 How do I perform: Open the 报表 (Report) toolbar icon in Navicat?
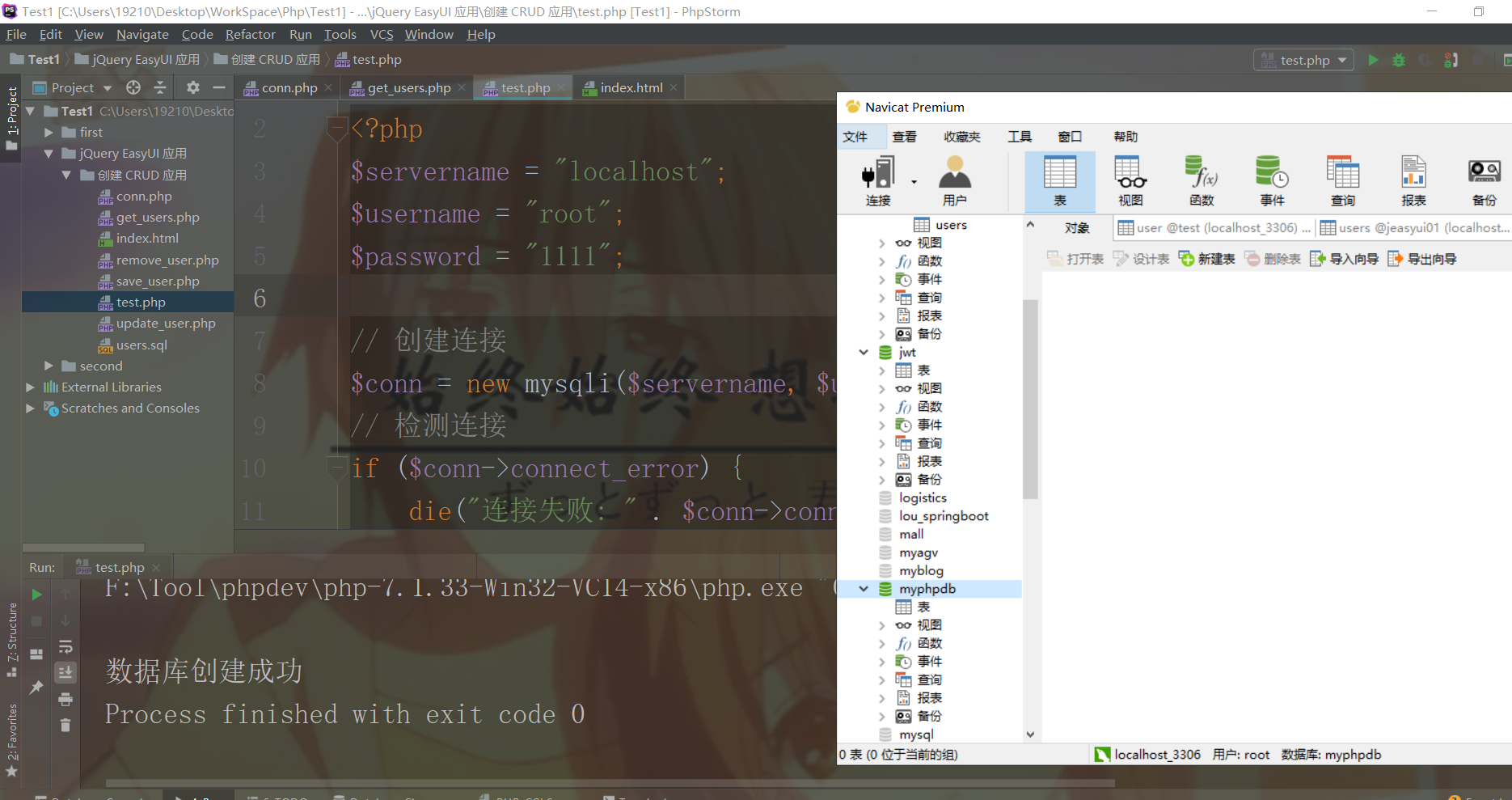coord(1413,181)
